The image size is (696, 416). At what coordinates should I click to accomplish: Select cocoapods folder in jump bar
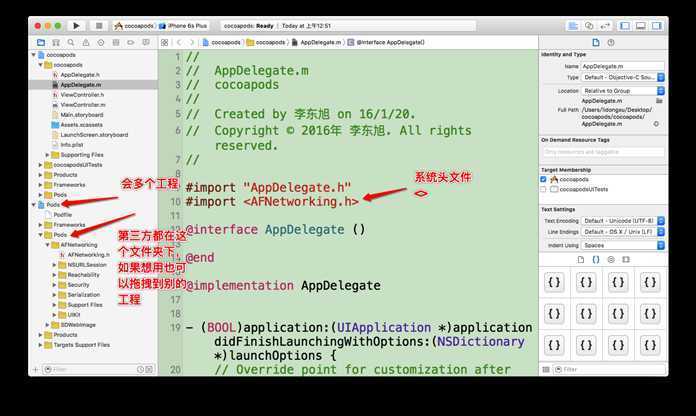click(x=266, y=43)
